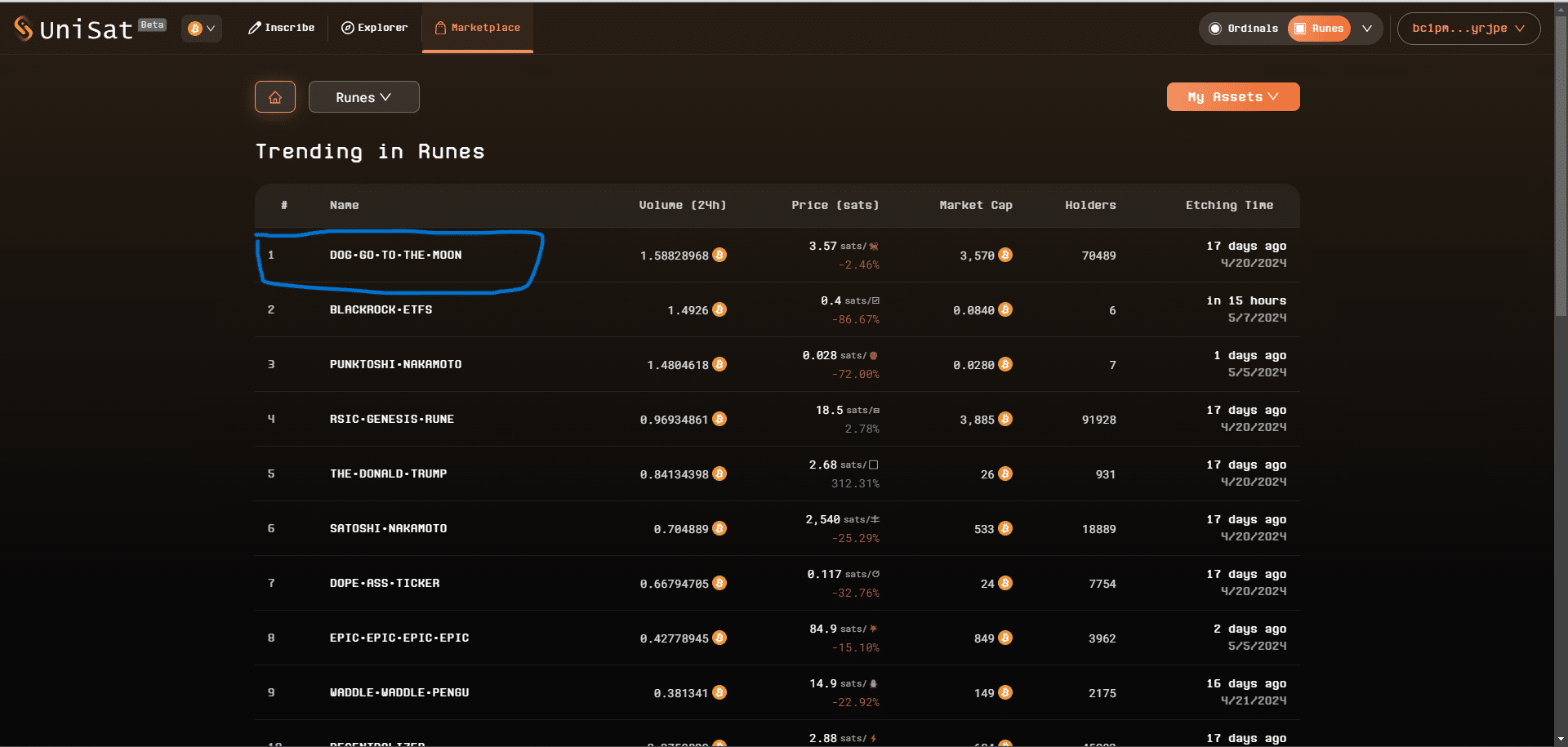The width and height of the screenshot is (1568, 747).
Task: Open THE•DONALD•TRUMP rune
Action: [388, 474]
